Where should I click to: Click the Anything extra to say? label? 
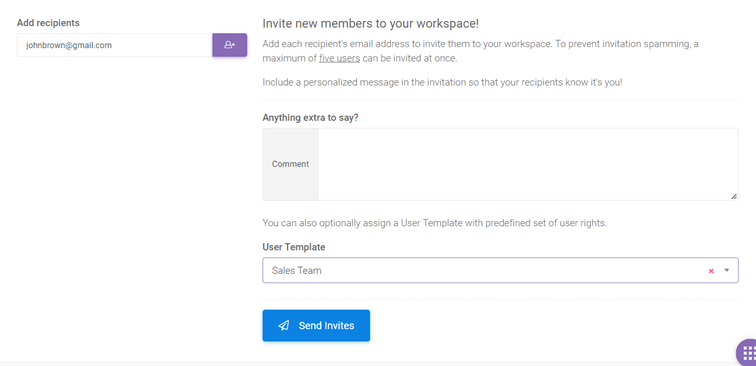[x=310, y=117]
